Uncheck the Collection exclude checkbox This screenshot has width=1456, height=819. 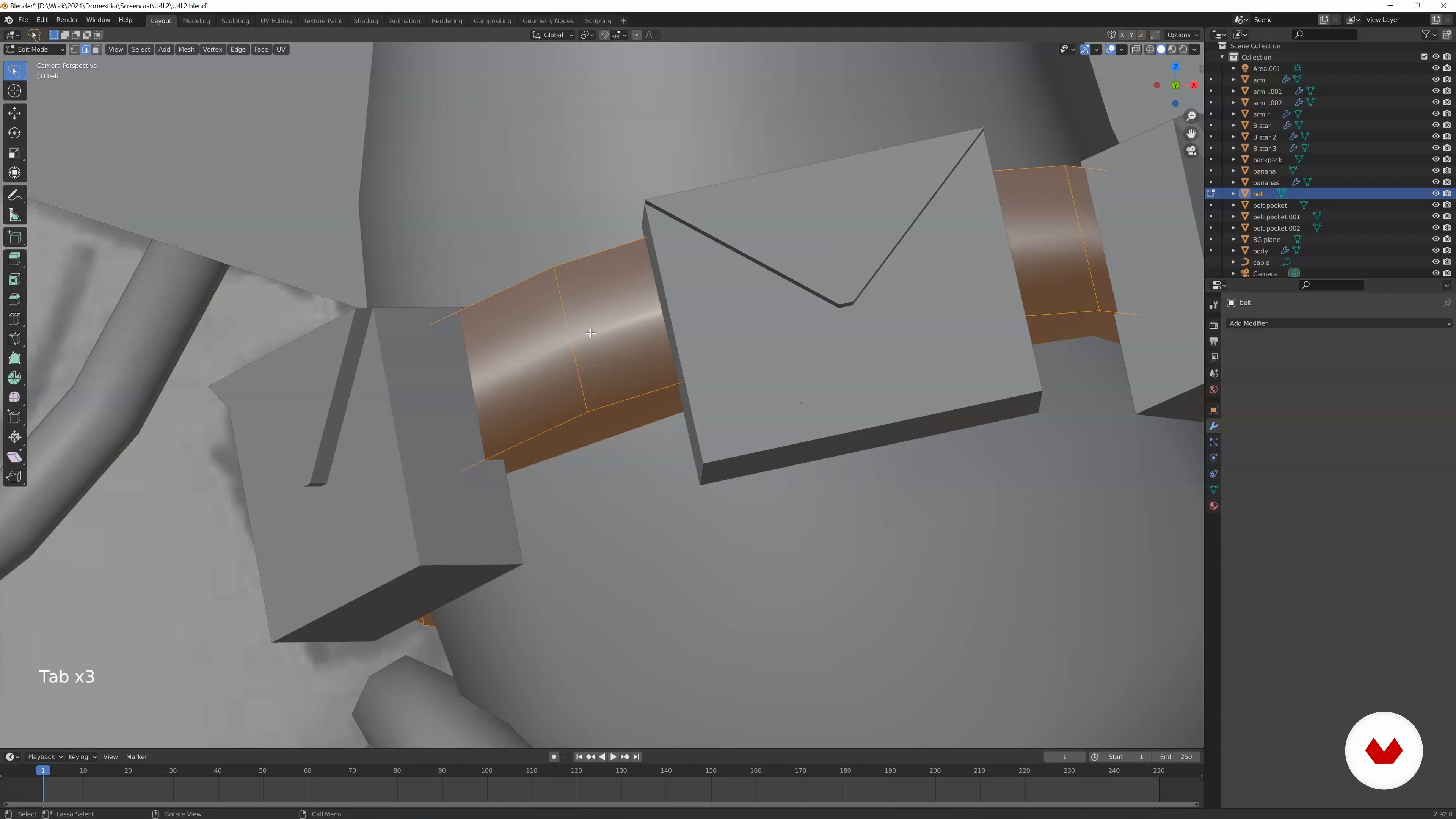1424,57
